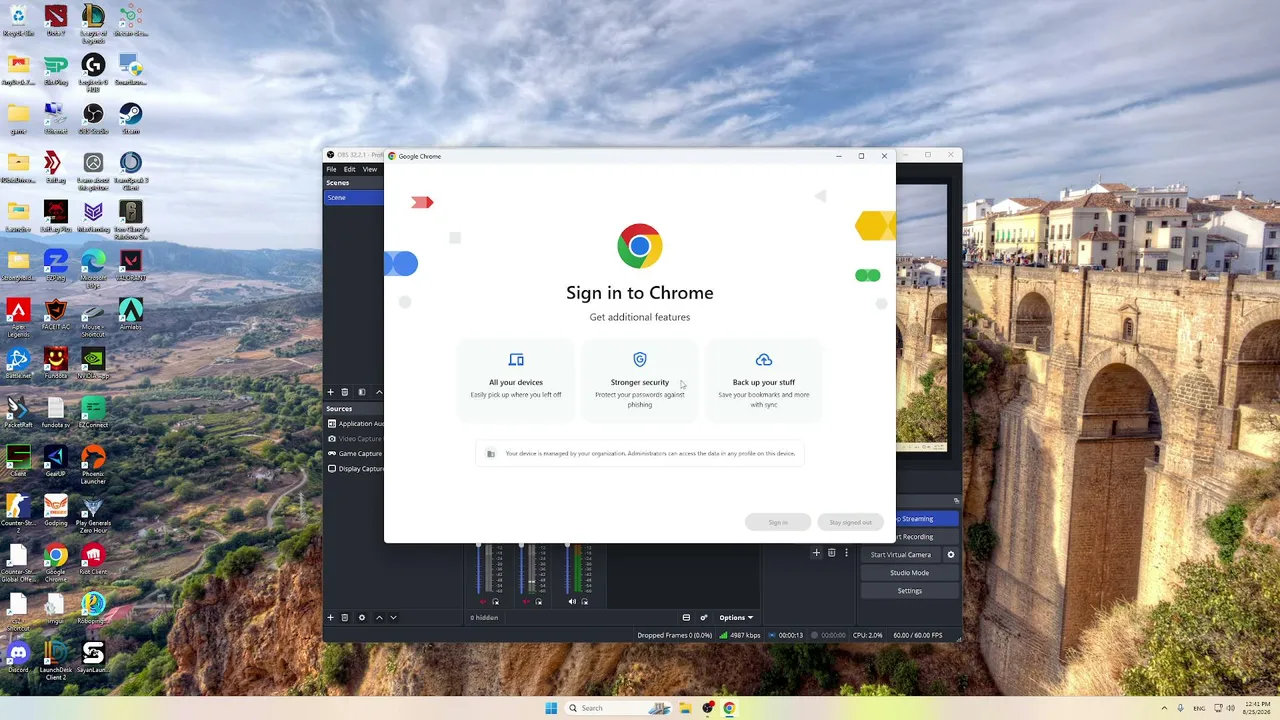Screen dimensions: 1280x720
Task: Open the Apex Legends desktop shortcut
Action: click(x=18, y=316)
